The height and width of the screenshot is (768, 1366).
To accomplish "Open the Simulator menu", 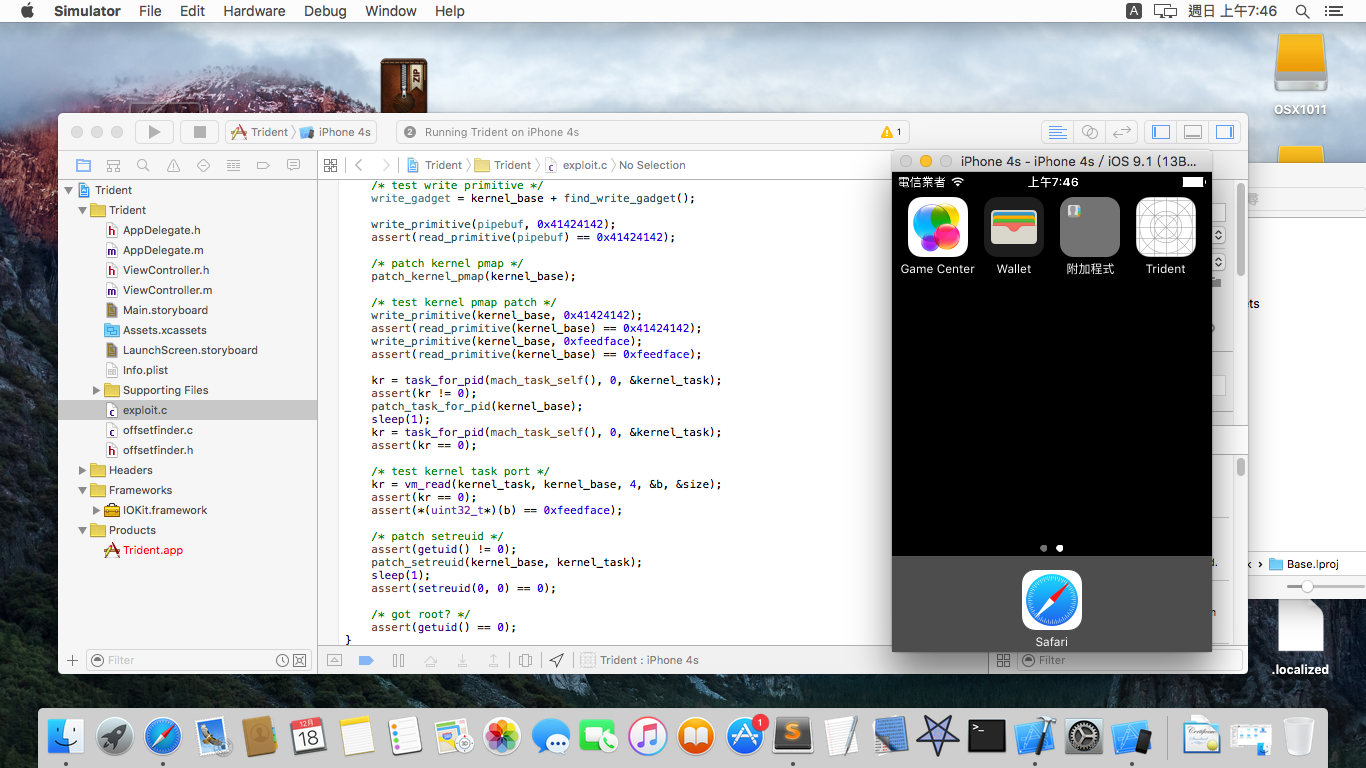I will pos(87,11).
